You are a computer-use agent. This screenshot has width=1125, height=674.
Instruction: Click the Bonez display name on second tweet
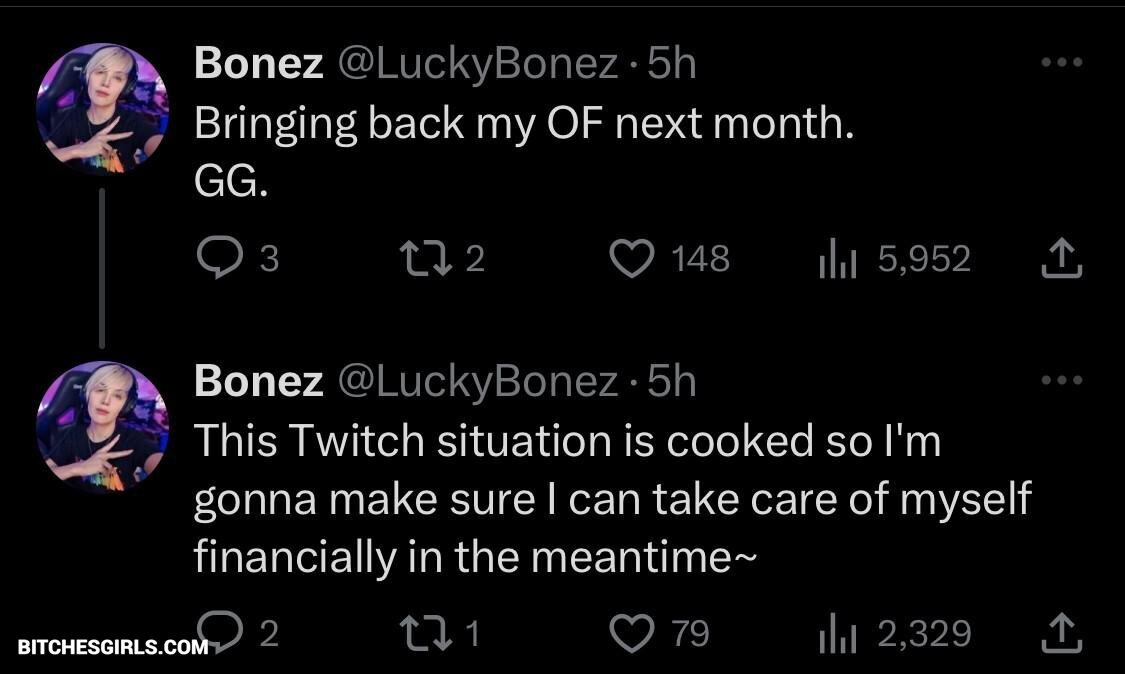click(x=258, y=381)
